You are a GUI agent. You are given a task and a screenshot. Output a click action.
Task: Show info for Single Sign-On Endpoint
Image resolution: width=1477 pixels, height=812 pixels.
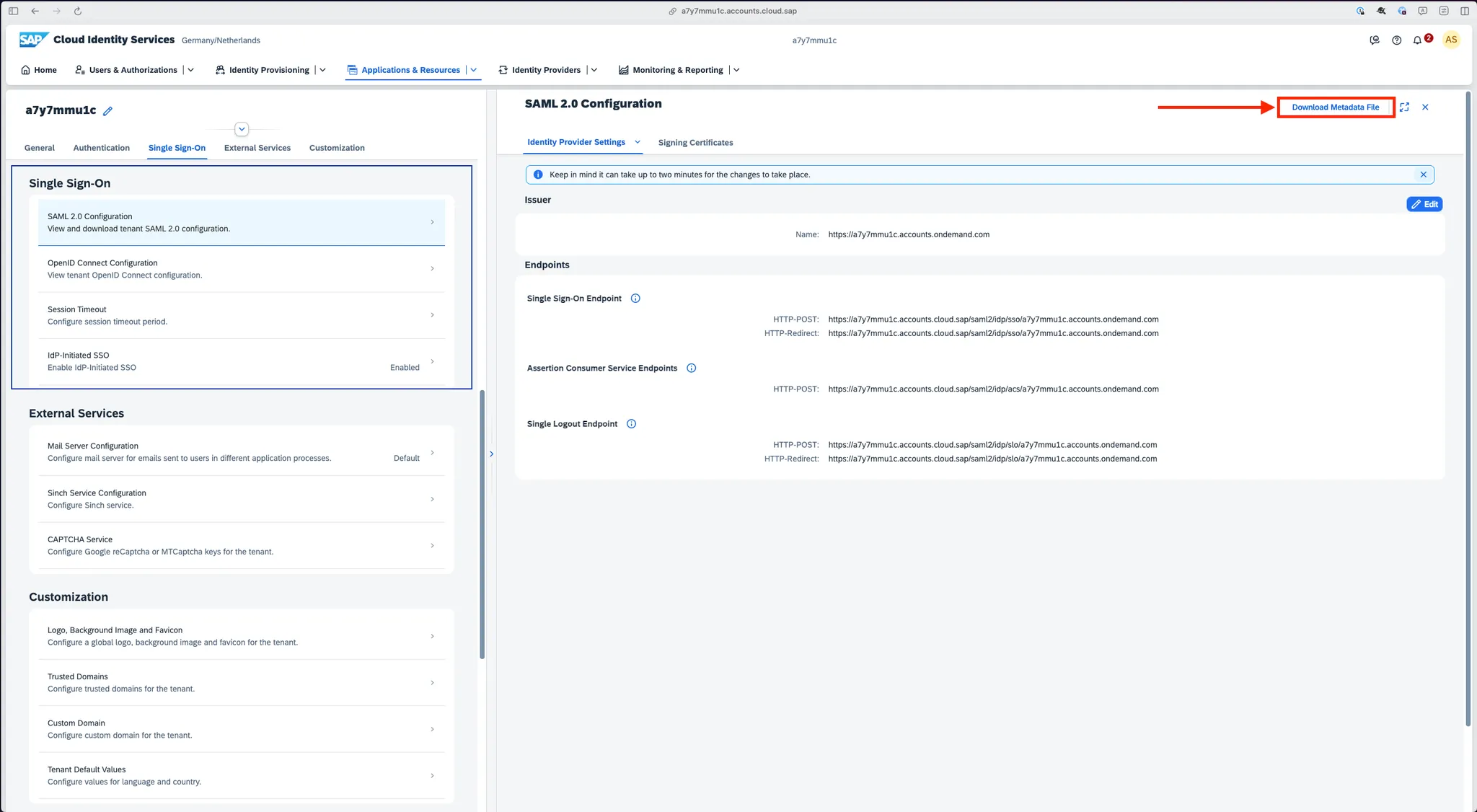(635, 299)
